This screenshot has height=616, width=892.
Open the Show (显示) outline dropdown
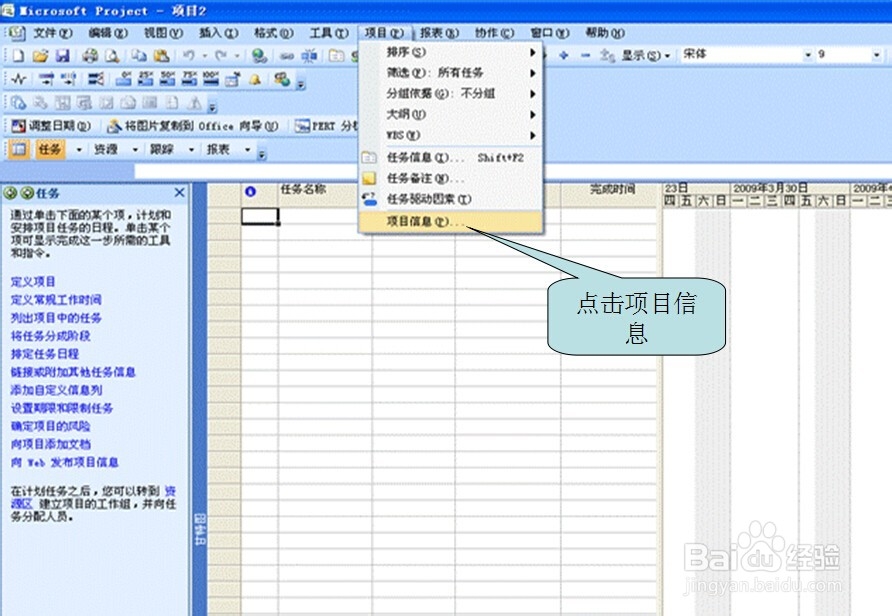(x=646, y=55)
